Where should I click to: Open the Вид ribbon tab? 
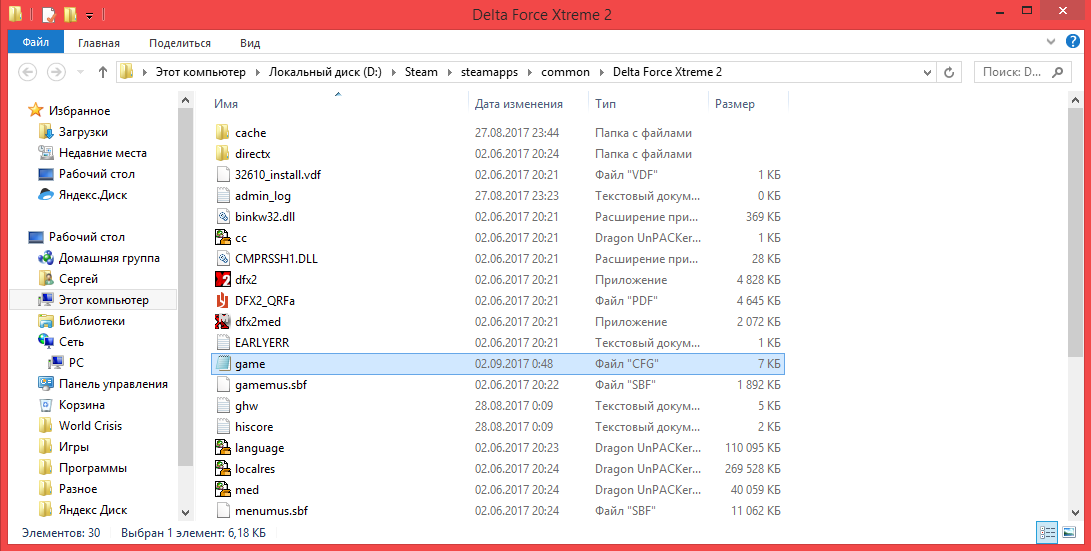[250, 42]
